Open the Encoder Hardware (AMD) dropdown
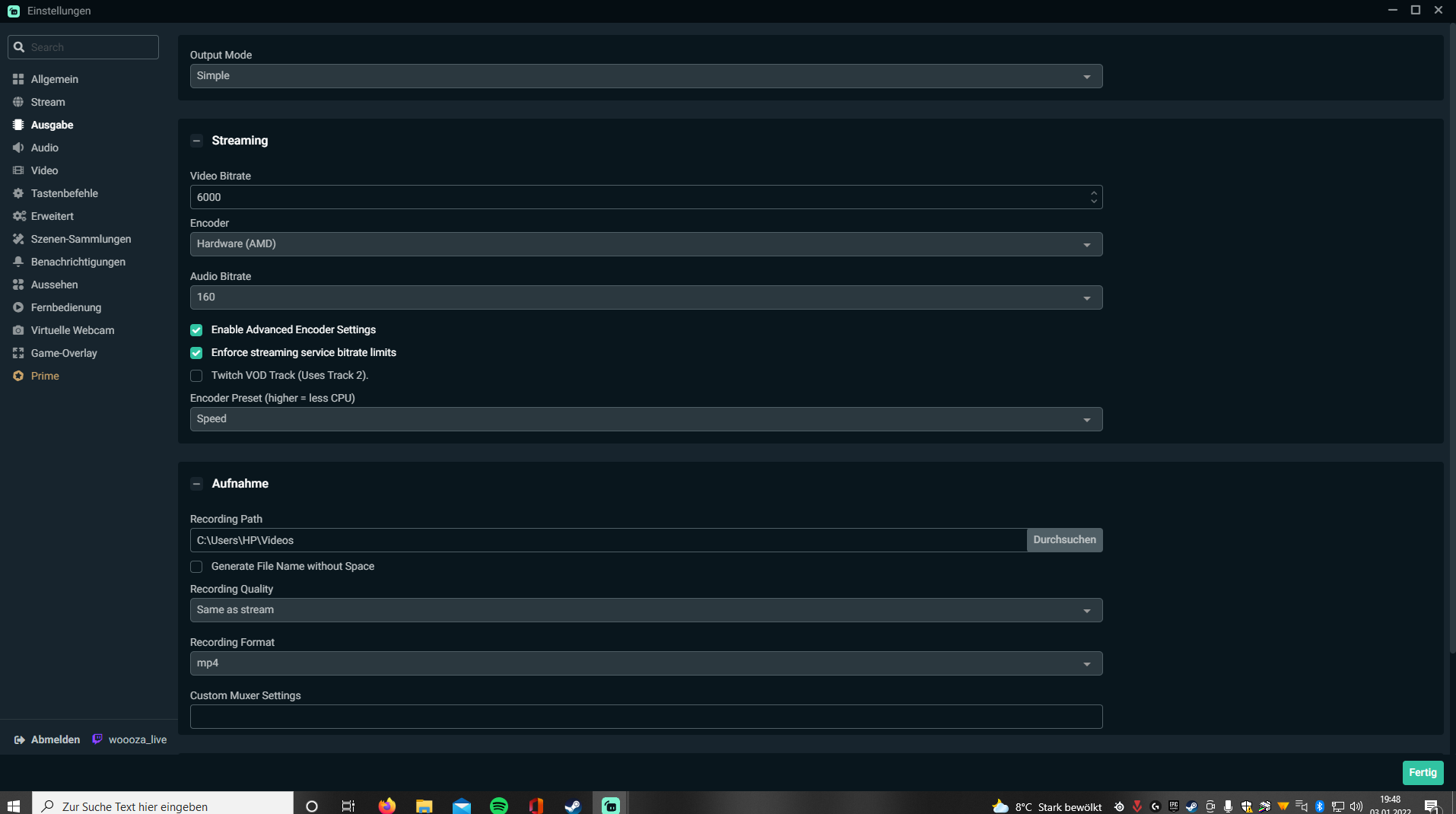 (x=646, y=244)
